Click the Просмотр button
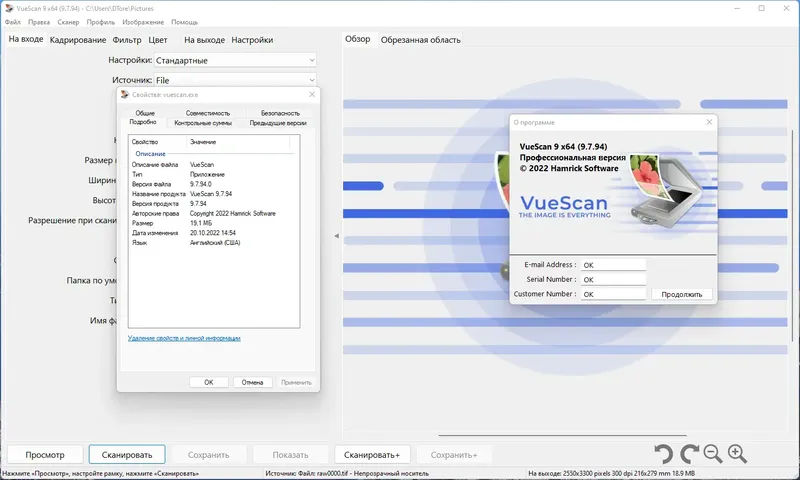Screen dimensions: 800x480 [x=45, y=454]
